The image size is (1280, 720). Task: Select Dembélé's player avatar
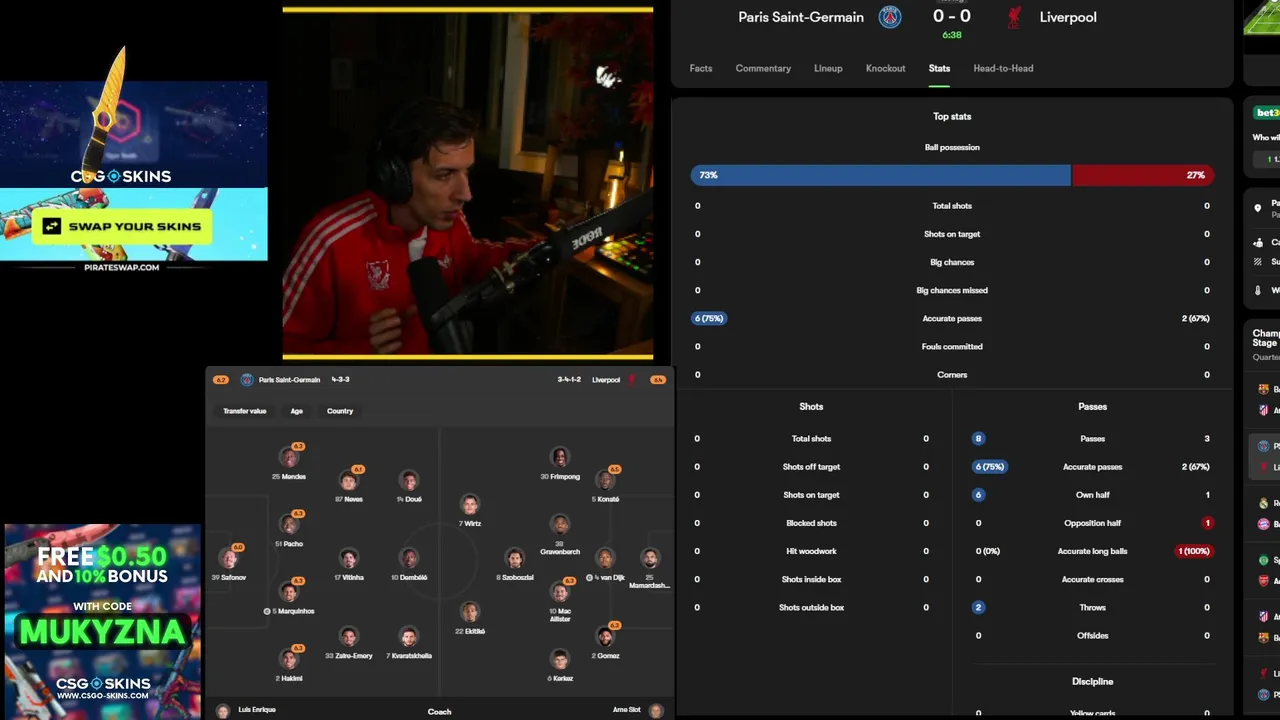click(x=408, y=559)
